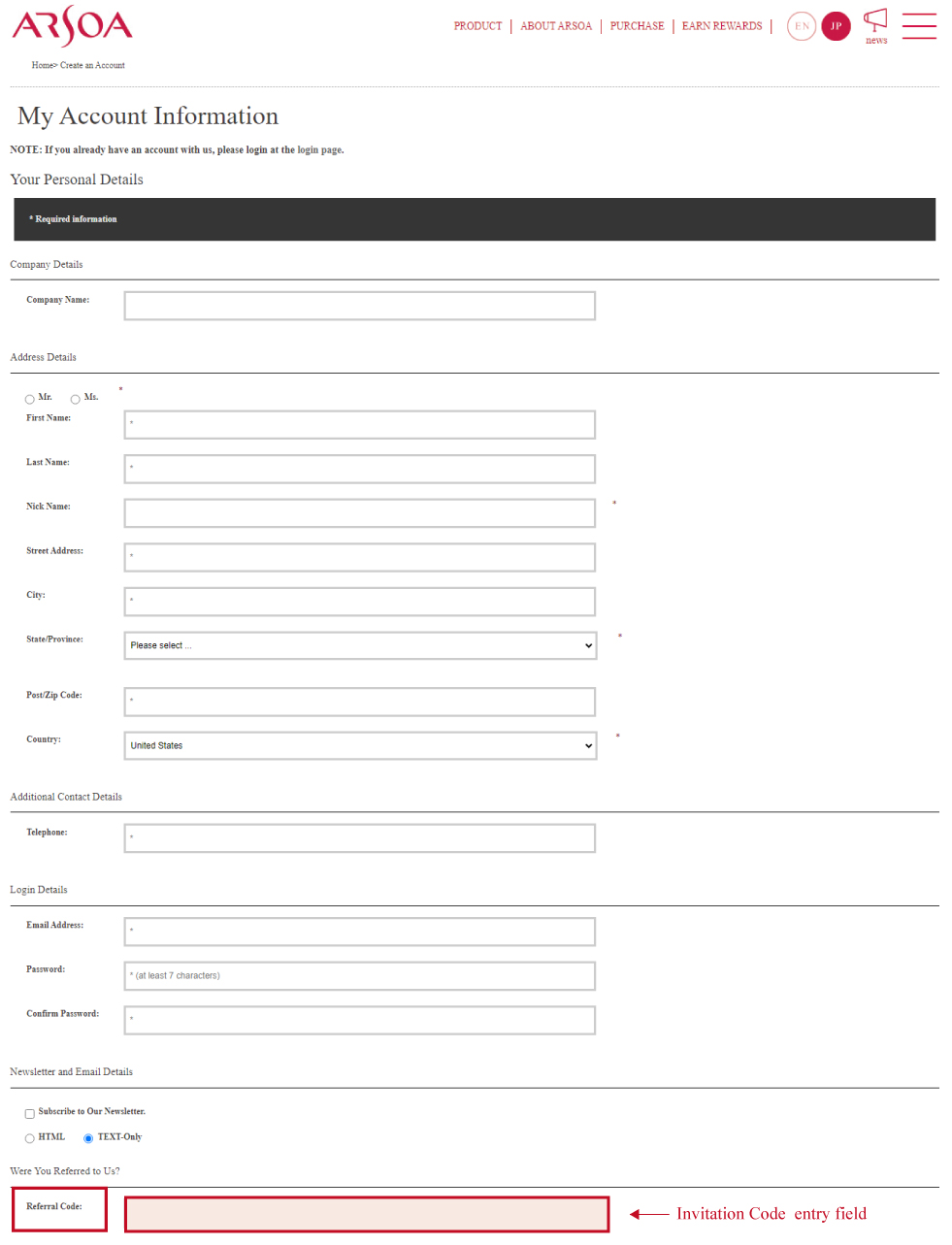Click the login page link
Screen dimensions: 952x1245
(x=320, y=150)
